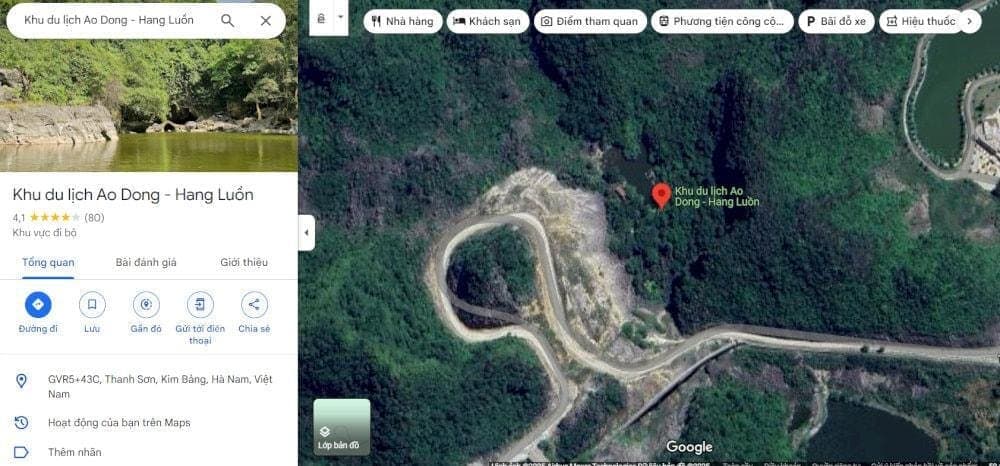Click the Bãi đỗ xe chip
The image size is (1000, 466).
point(836,22)
